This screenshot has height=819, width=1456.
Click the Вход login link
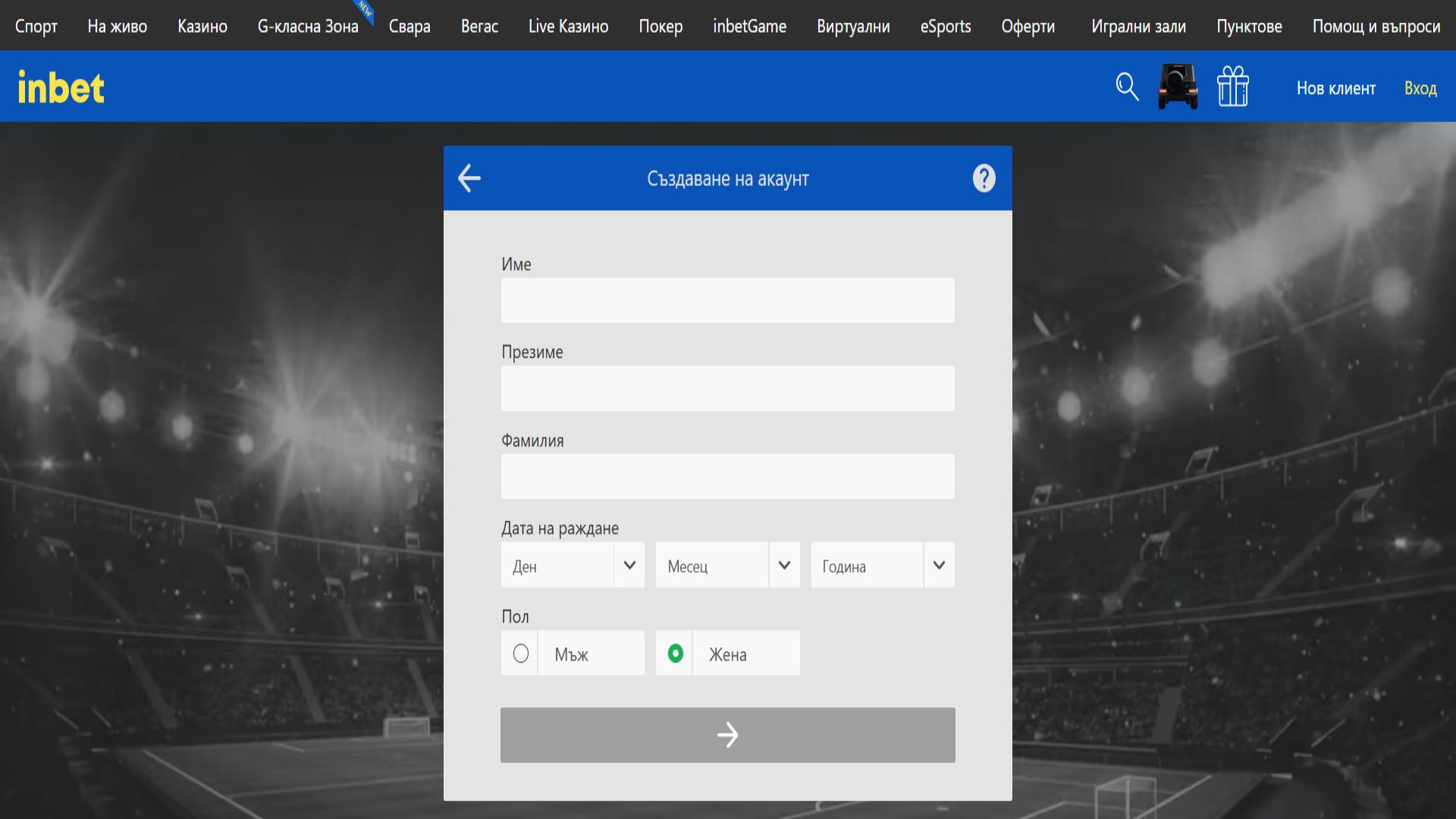(x=1420, y=88)
